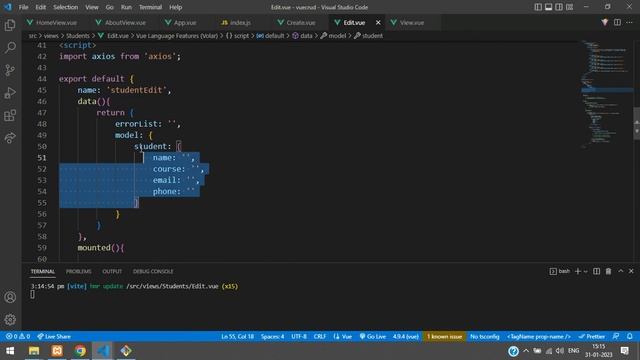Click Ln 55, Col 18 status item
Screen dimensions: 640x360
tap(237, 336)
